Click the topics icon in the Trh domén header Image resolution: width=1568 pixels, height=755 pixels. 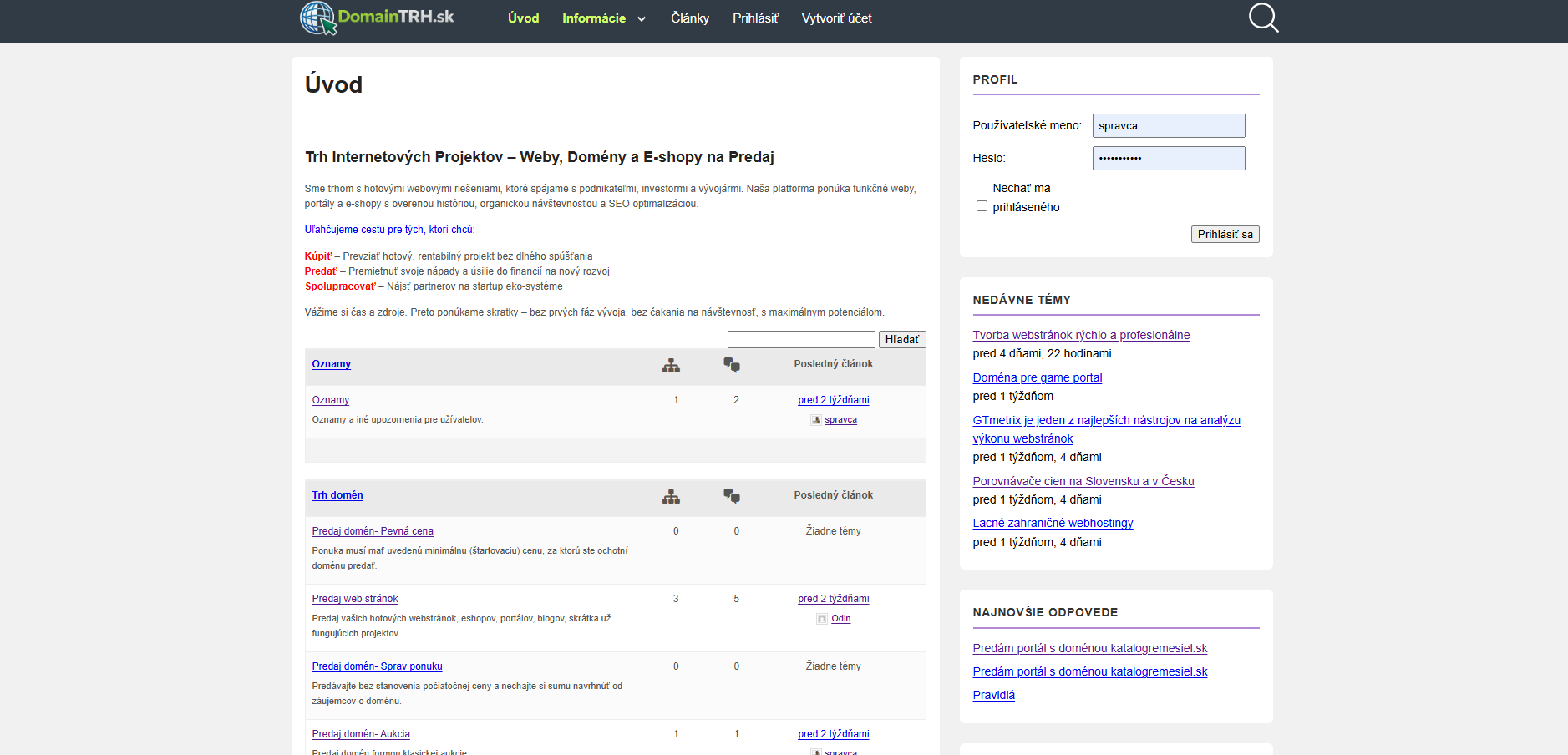point(671,496)
